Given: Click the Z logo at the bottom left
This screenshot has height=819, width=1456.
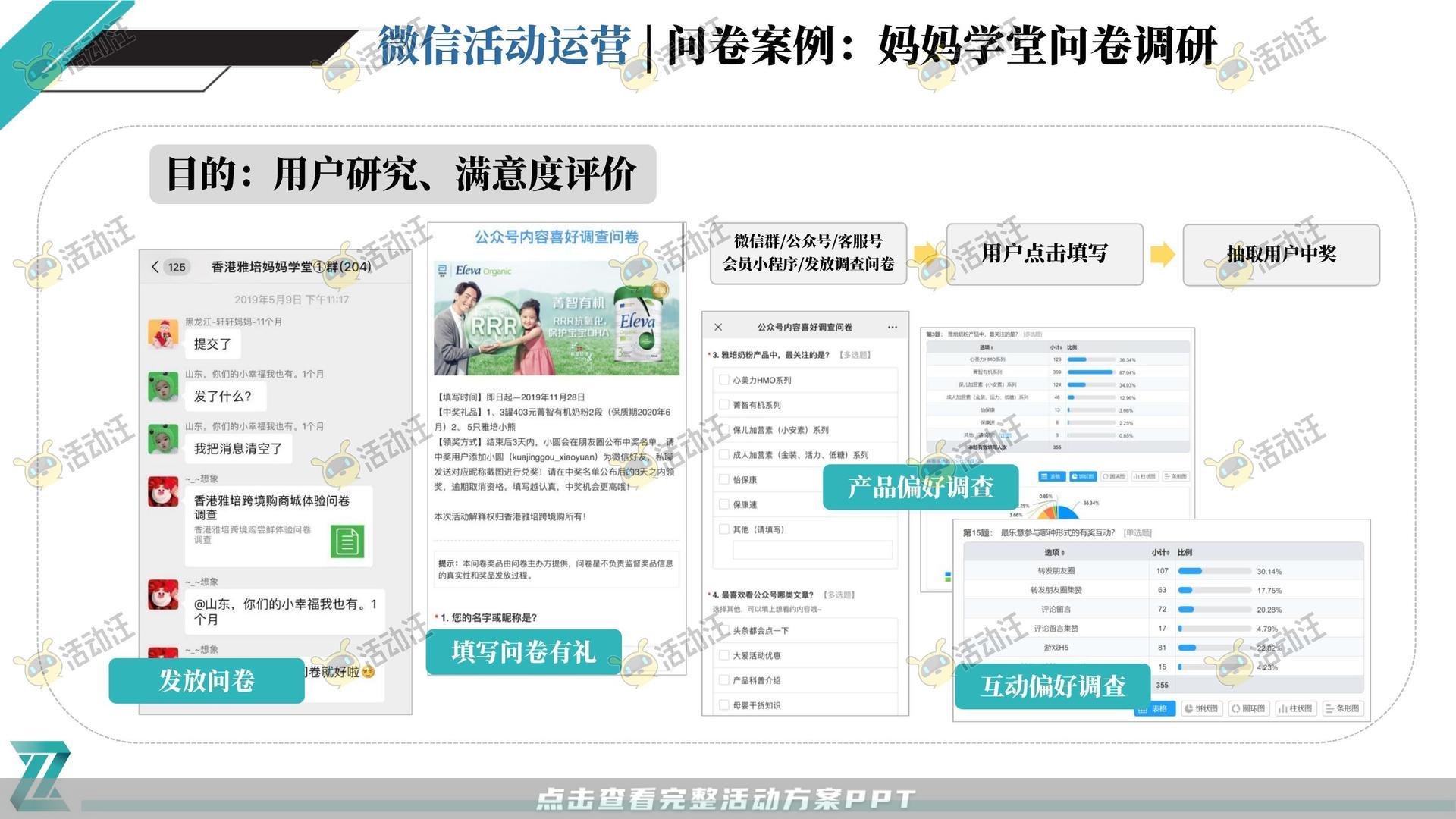Looking at the screenshot, I should tap(42, 775).
